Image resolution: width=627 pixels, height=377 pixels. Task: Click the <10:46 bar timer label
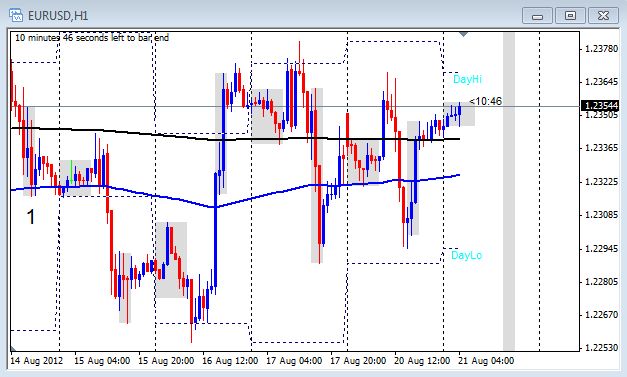point(485,101)
